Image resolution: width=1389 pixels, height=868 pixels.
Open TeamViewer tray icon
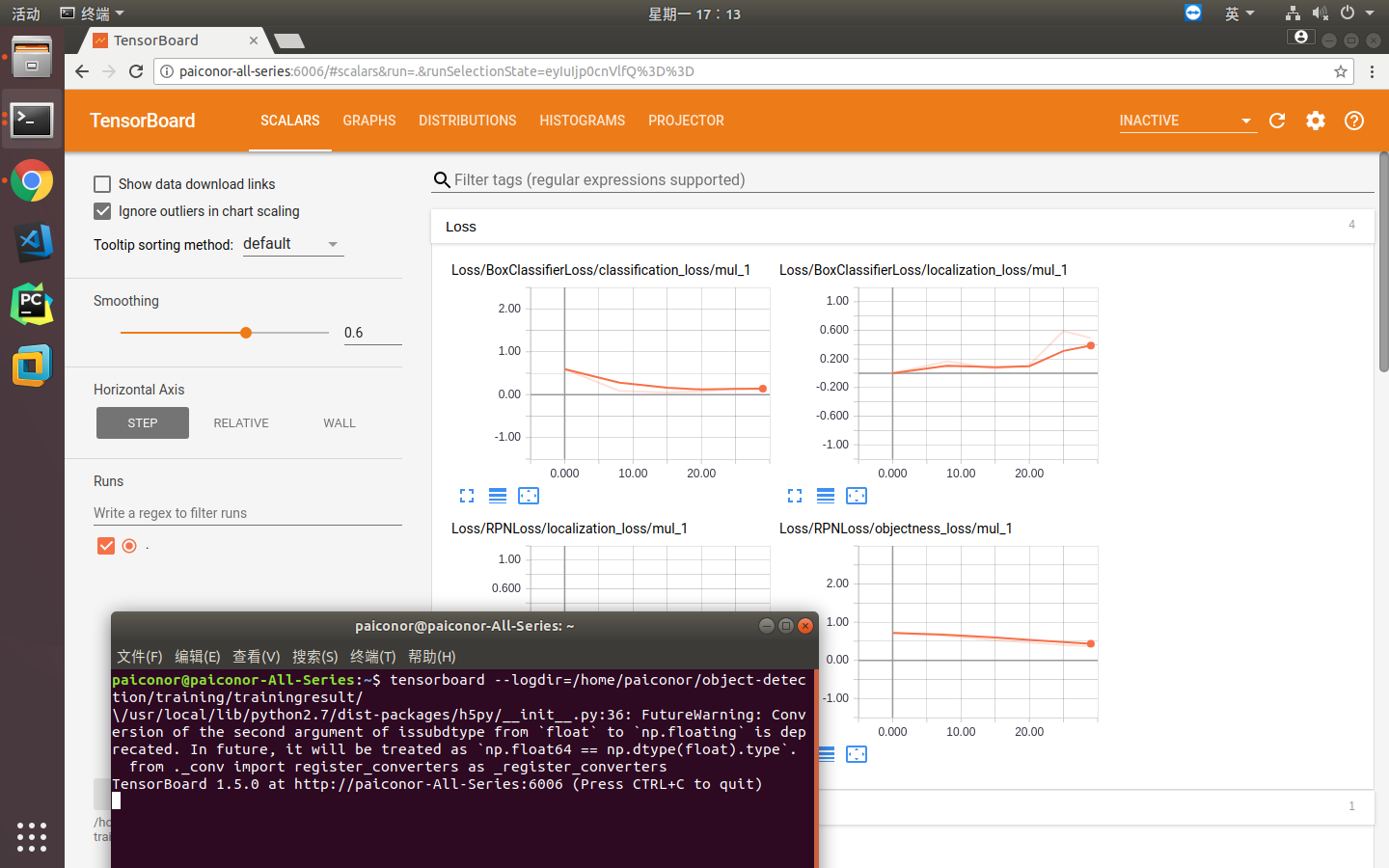click(x=1193, y=13)
